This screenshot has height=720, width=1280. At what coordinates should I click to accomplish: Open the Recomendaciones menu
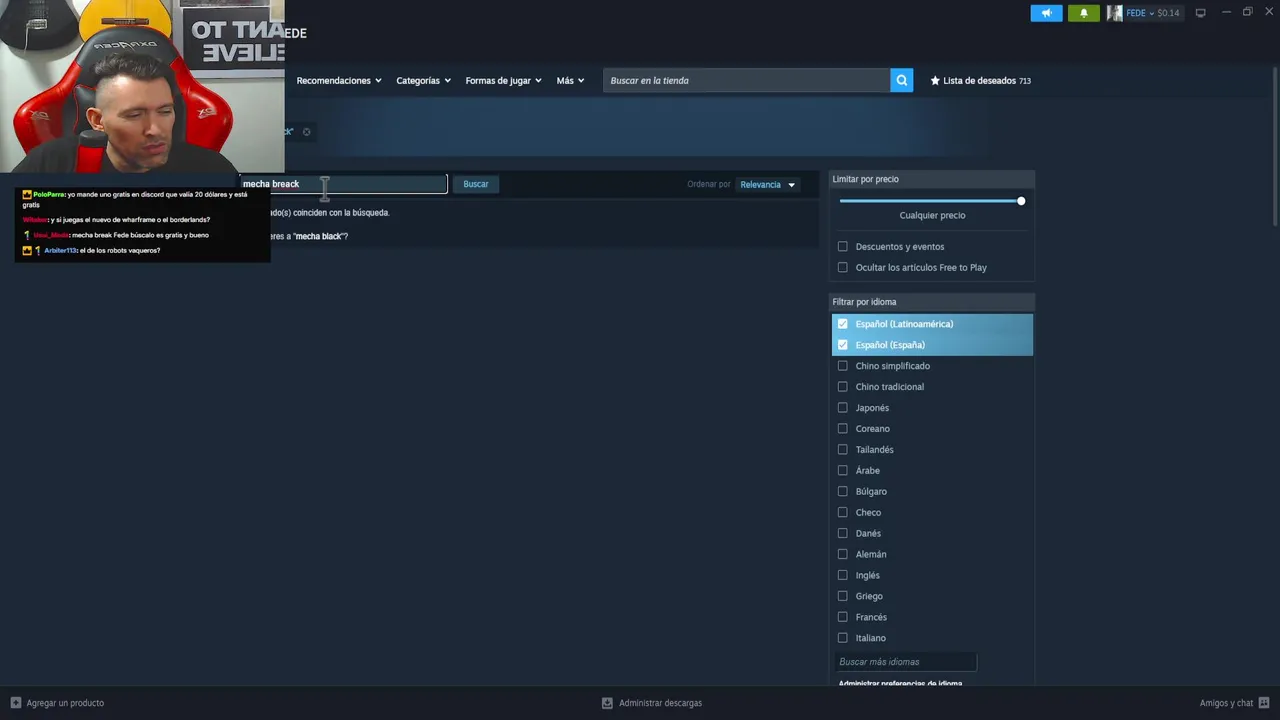pos(339,81)
